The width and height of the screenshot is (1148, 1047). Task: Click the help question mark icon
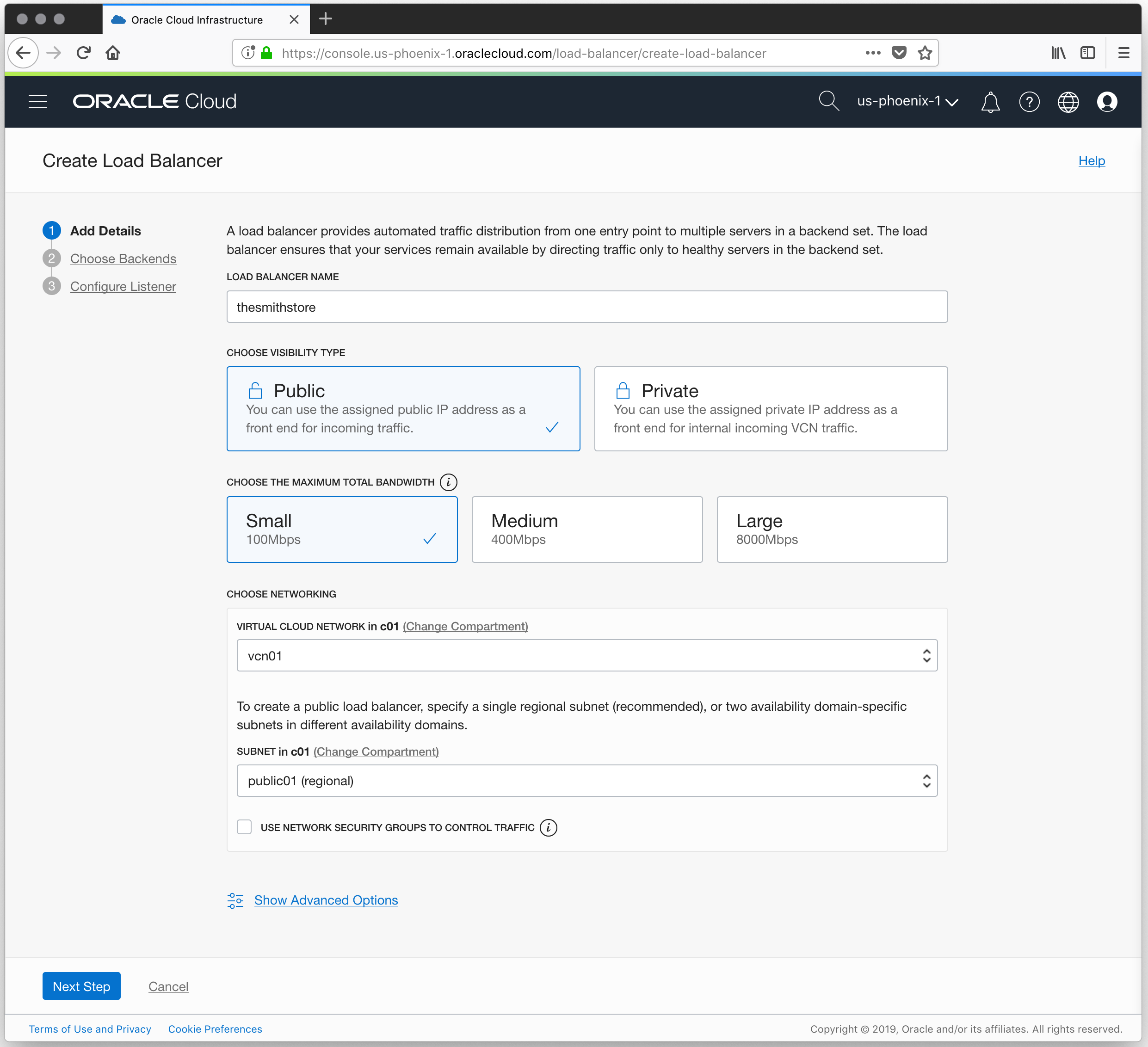[x=1028, y=102]
